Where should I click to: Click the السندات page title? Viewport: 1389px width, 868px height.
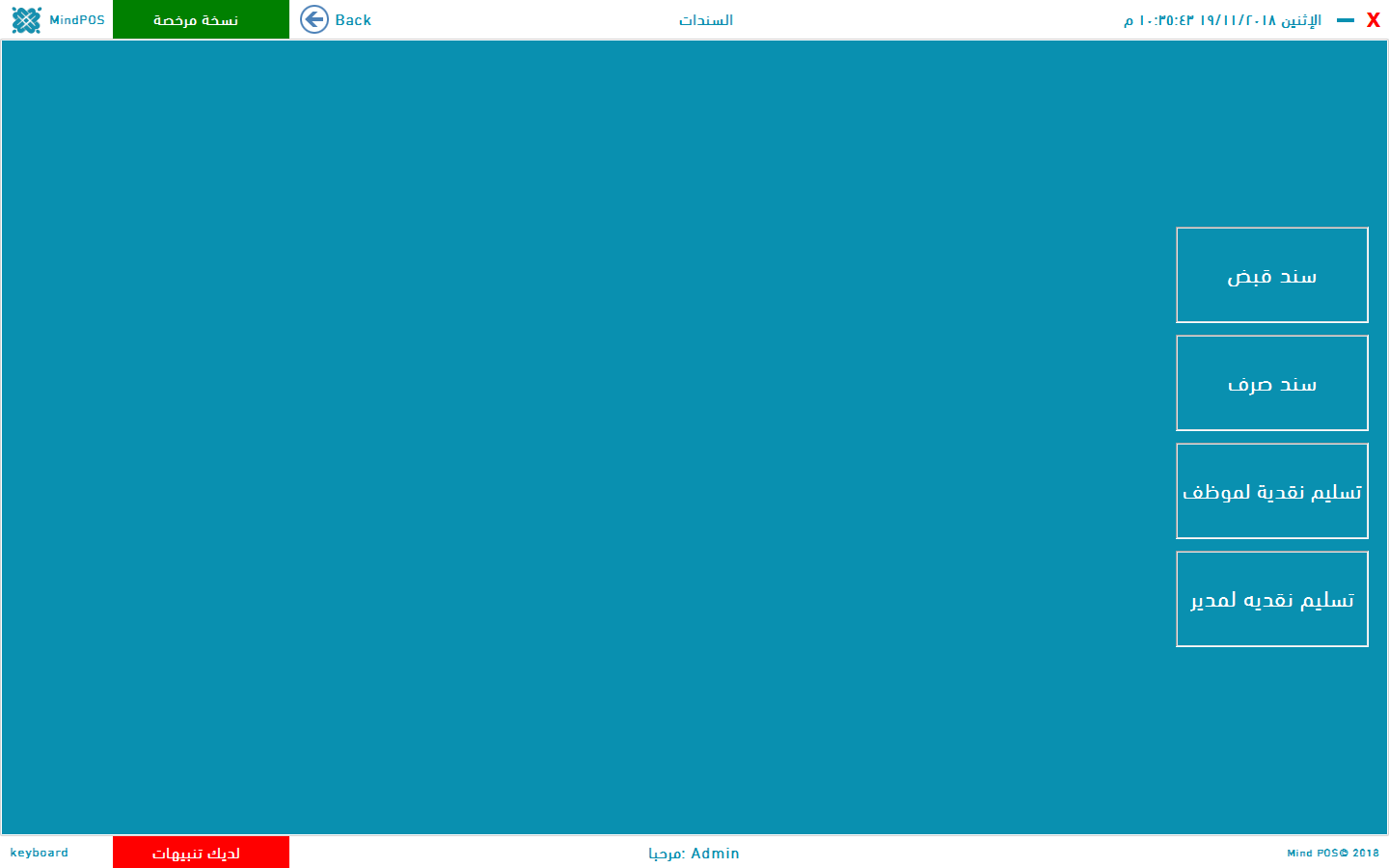[705, 20]
